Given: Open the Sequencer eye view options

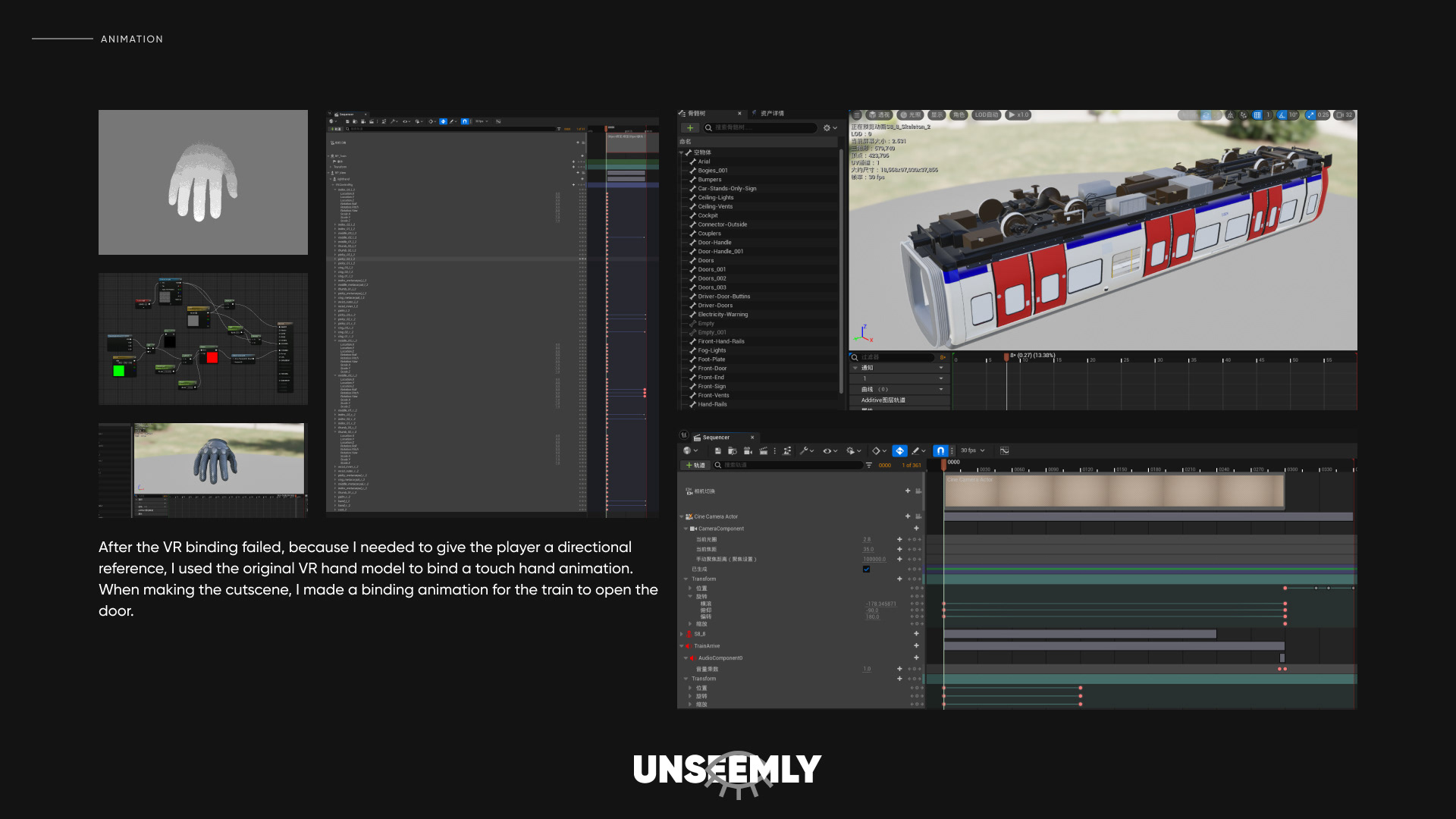Looking at the screenshot, I should [x=827, y=450].
